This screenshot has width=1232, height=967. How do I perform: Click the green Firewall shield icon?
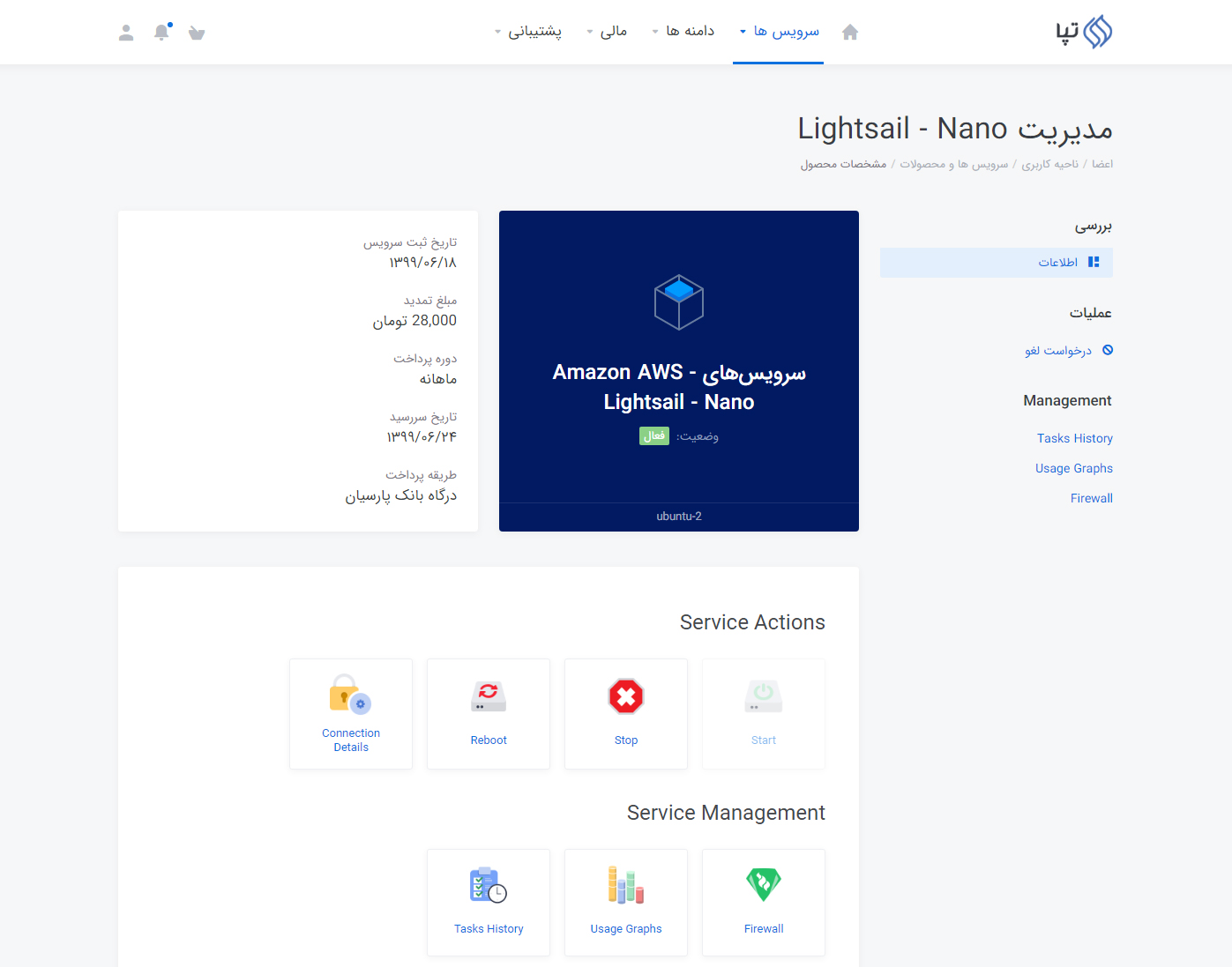[x=764, y=884]
